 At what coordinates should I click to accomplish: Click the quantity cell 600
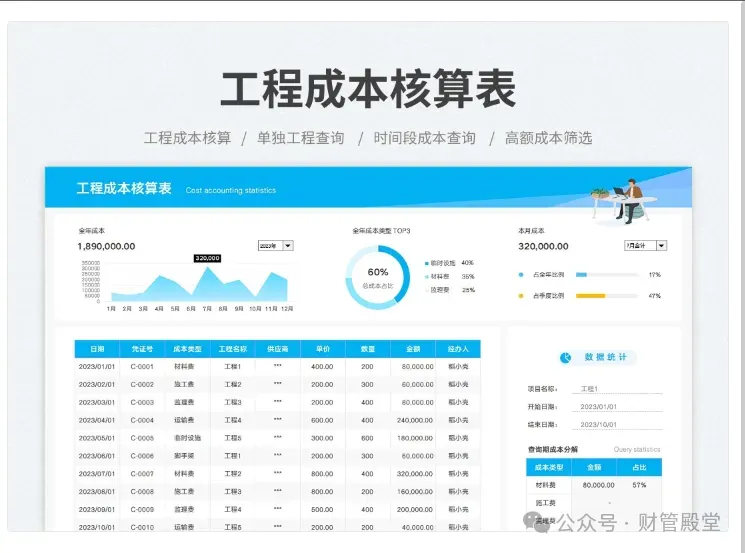click(x=367, y=438)
